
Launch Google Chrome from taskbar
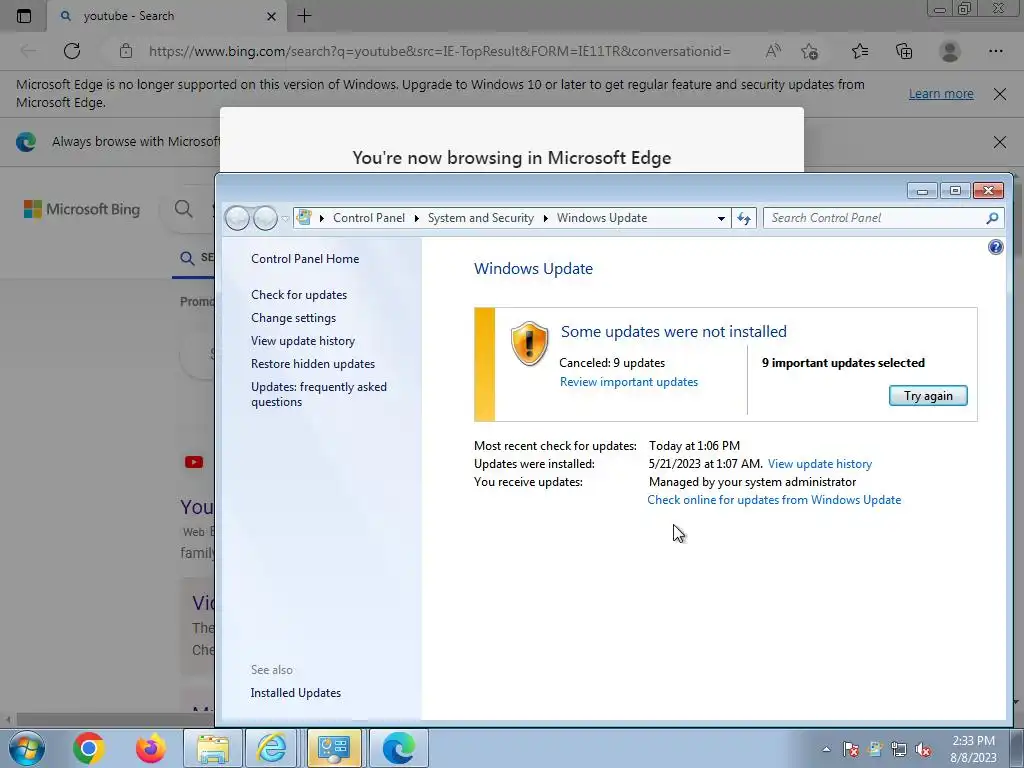click(89, 748)
